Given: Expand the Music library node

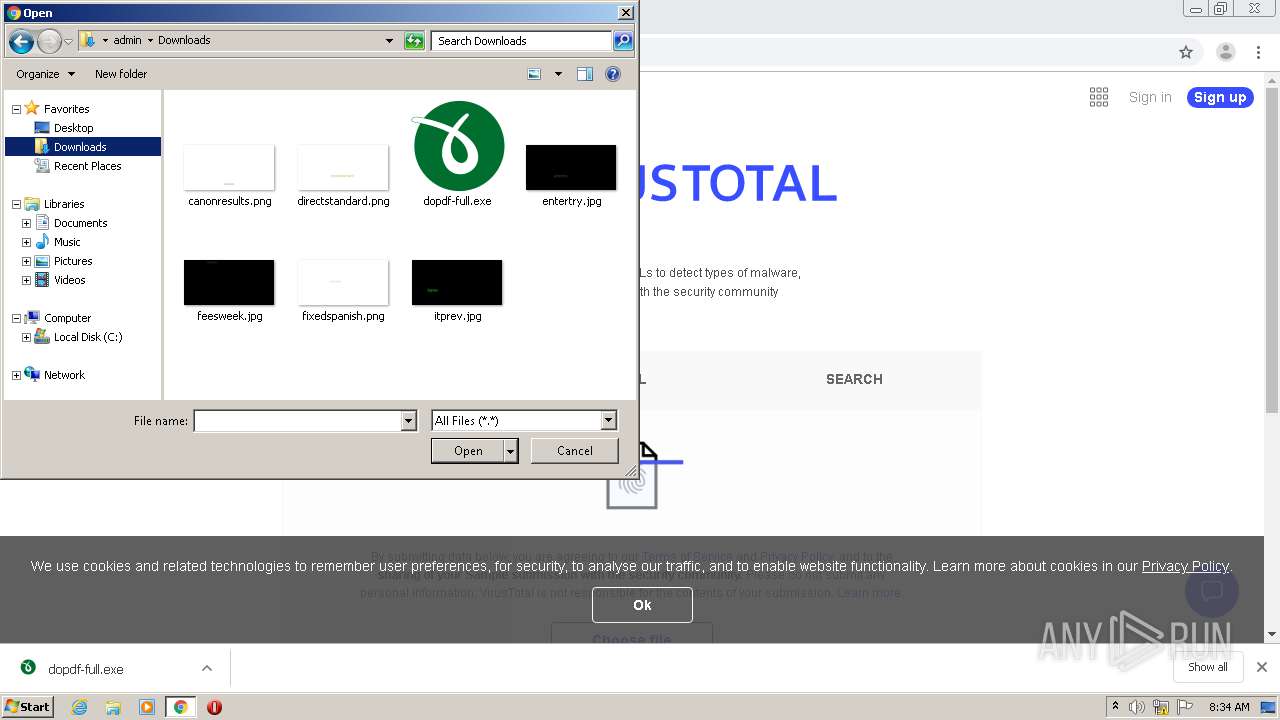Looking at the screenshot, I should [26, 242].
